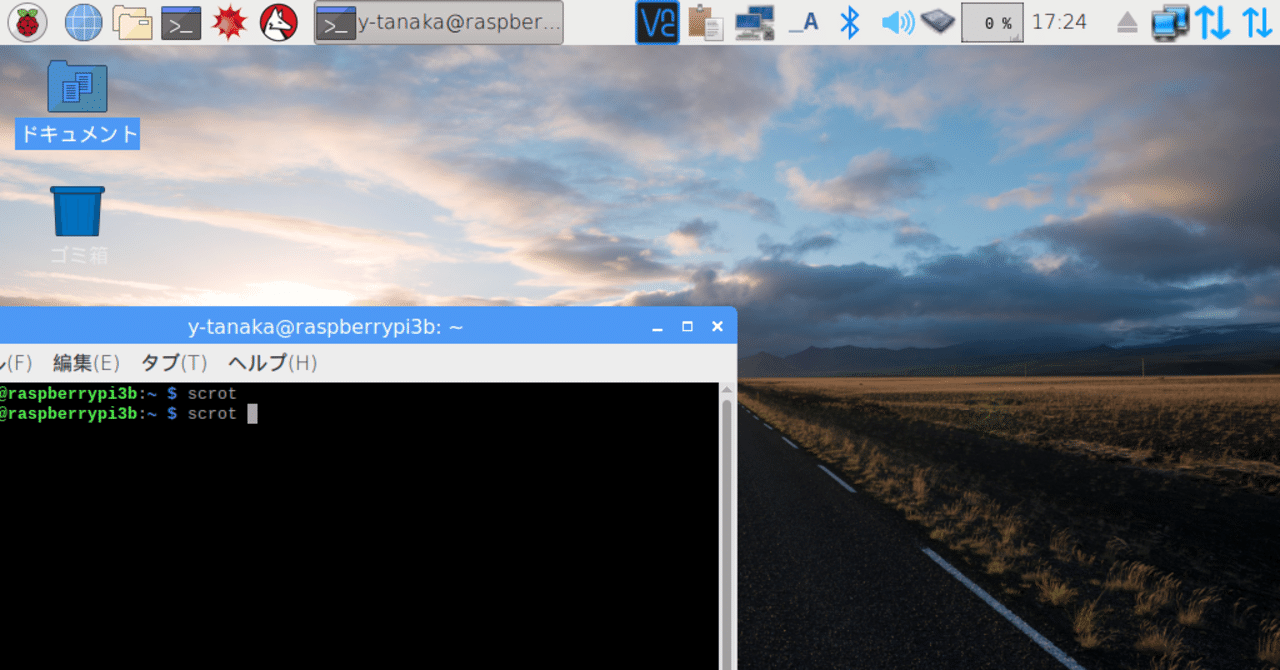The height and width of the screenshot is (670, 1280).
Task: Open the Mathematica red spiky icon
Action: coord(230,22)
